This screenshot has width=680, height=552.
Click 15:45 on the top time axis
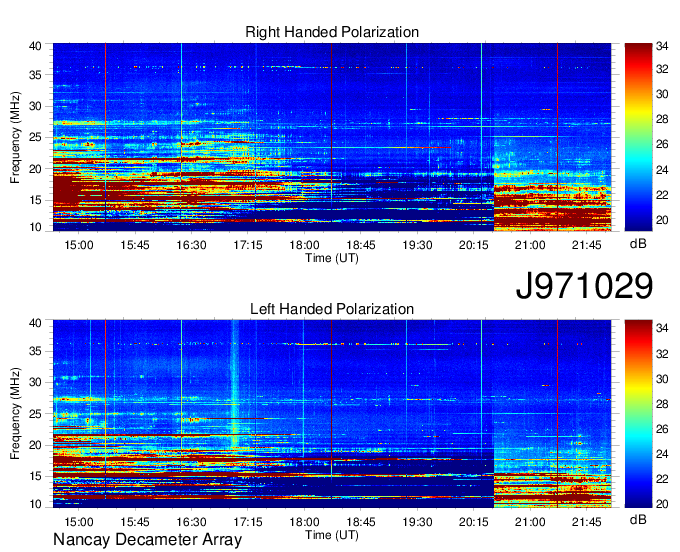tap(135, 245)
